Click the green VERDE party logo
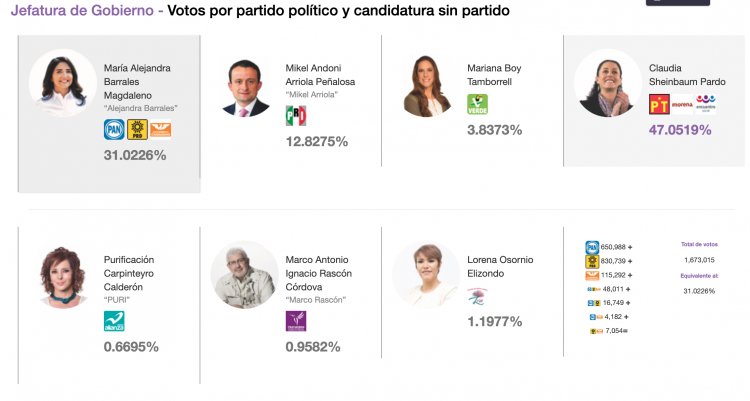Image resolution: width=750 pixels, height=401 pixels. tap(478, 104)
